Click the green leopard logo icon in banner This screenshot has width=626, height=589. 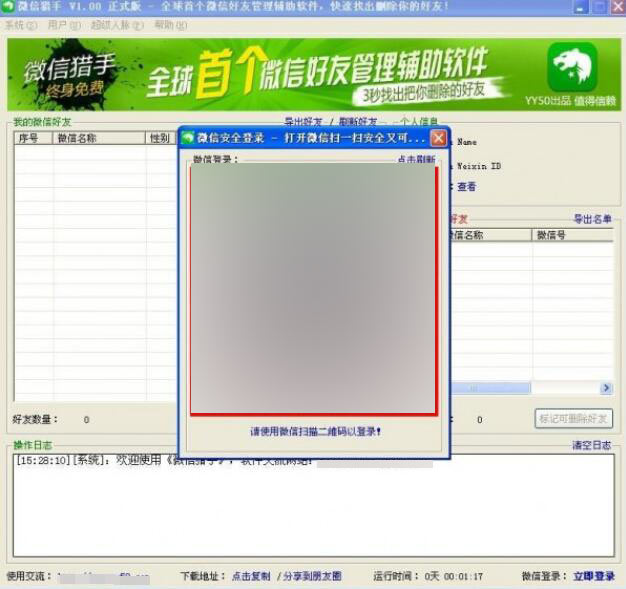[x=572, y=67]
